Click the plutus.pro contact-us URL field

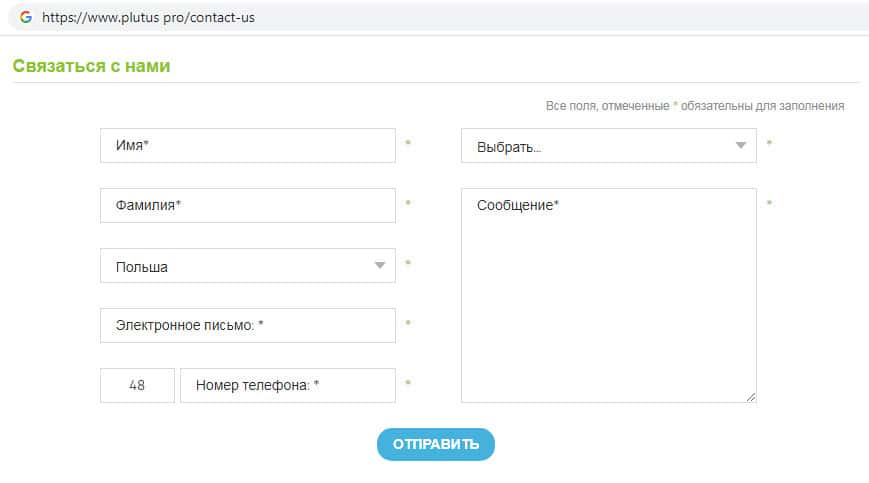[x=148, y=17]
